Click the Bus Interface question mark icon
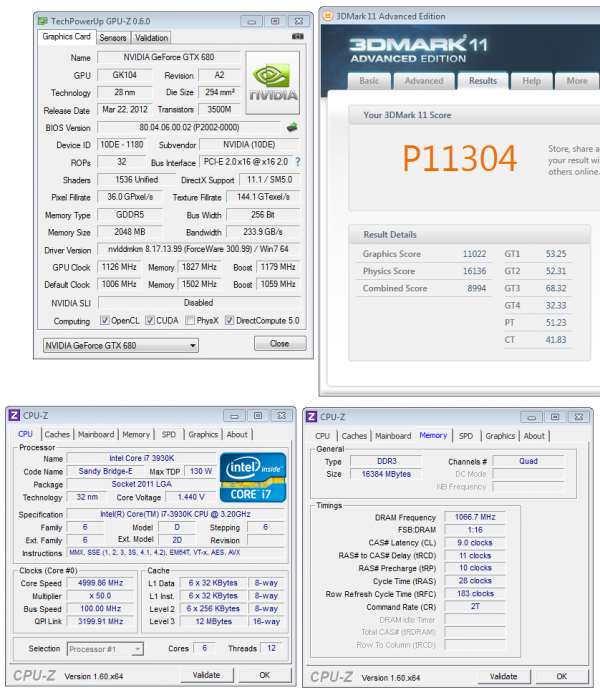 (298, 162)
